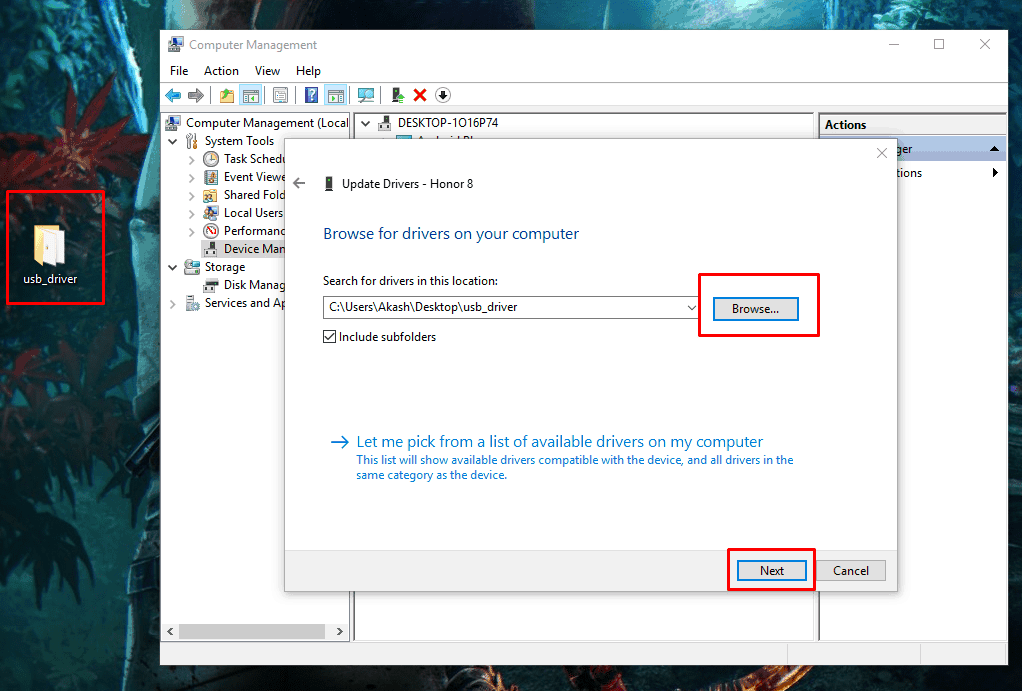The height and width of the screenshot is (691, 1022).
Task: Toggle the Include subfolders checkbox
Action: [x=330, y=337]
